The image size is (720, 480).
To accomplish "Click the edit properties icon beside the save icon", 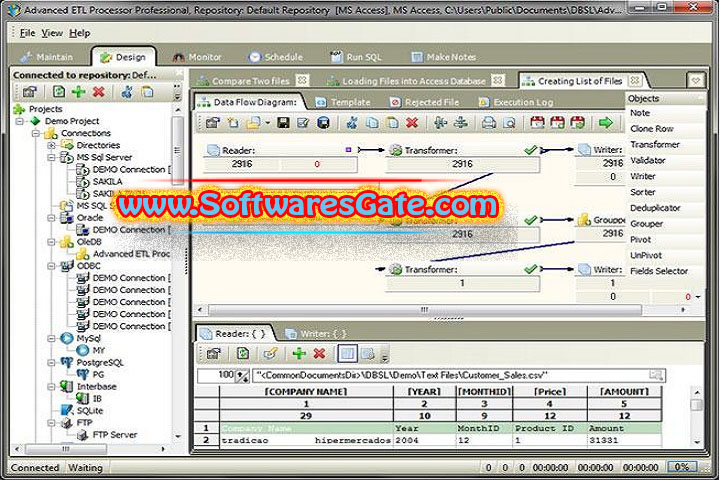I will coord(303,123).
